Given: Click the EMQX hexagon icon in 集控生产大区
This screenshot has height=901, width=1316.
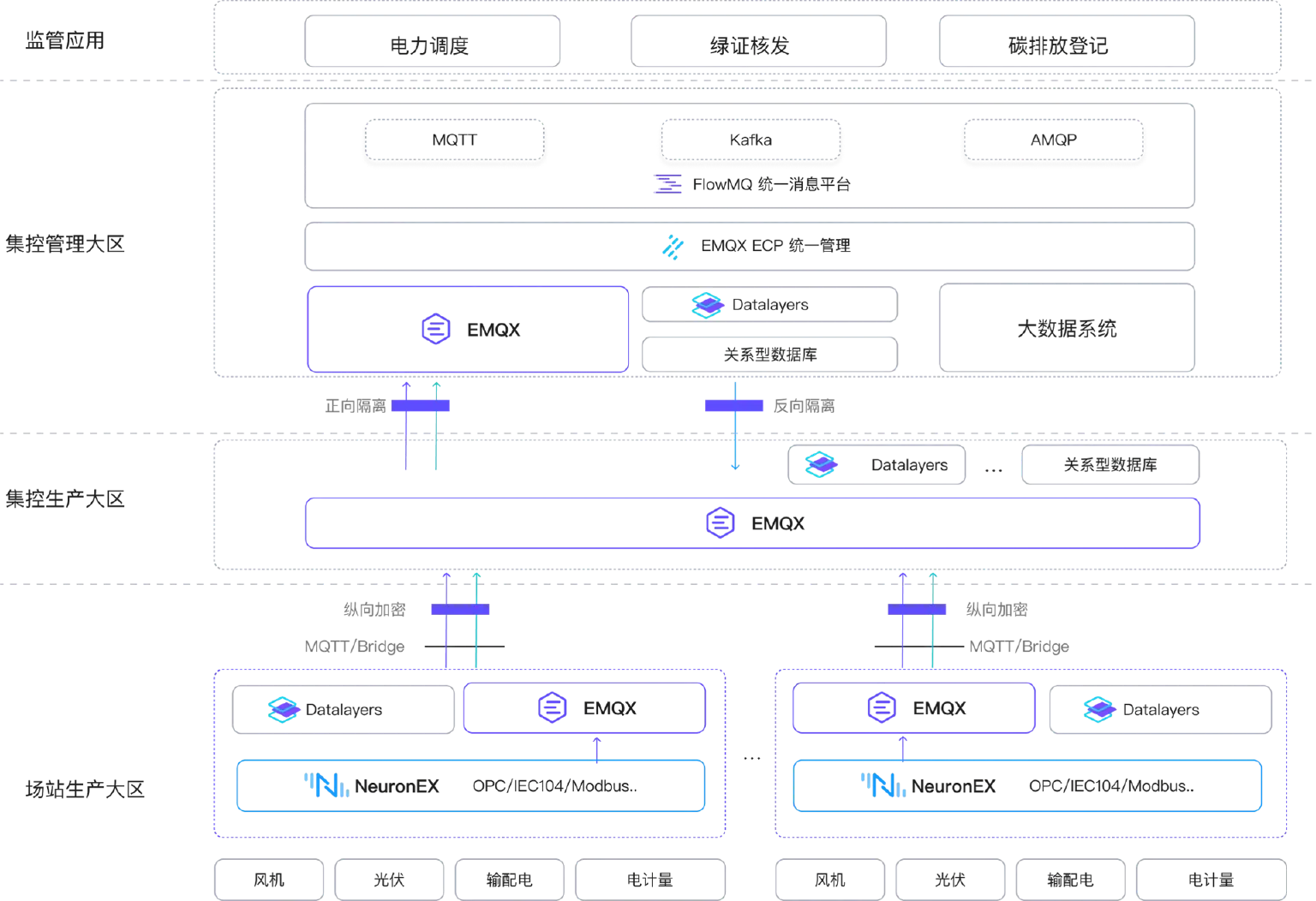Looking at the screenshot, I should (721, 522).
